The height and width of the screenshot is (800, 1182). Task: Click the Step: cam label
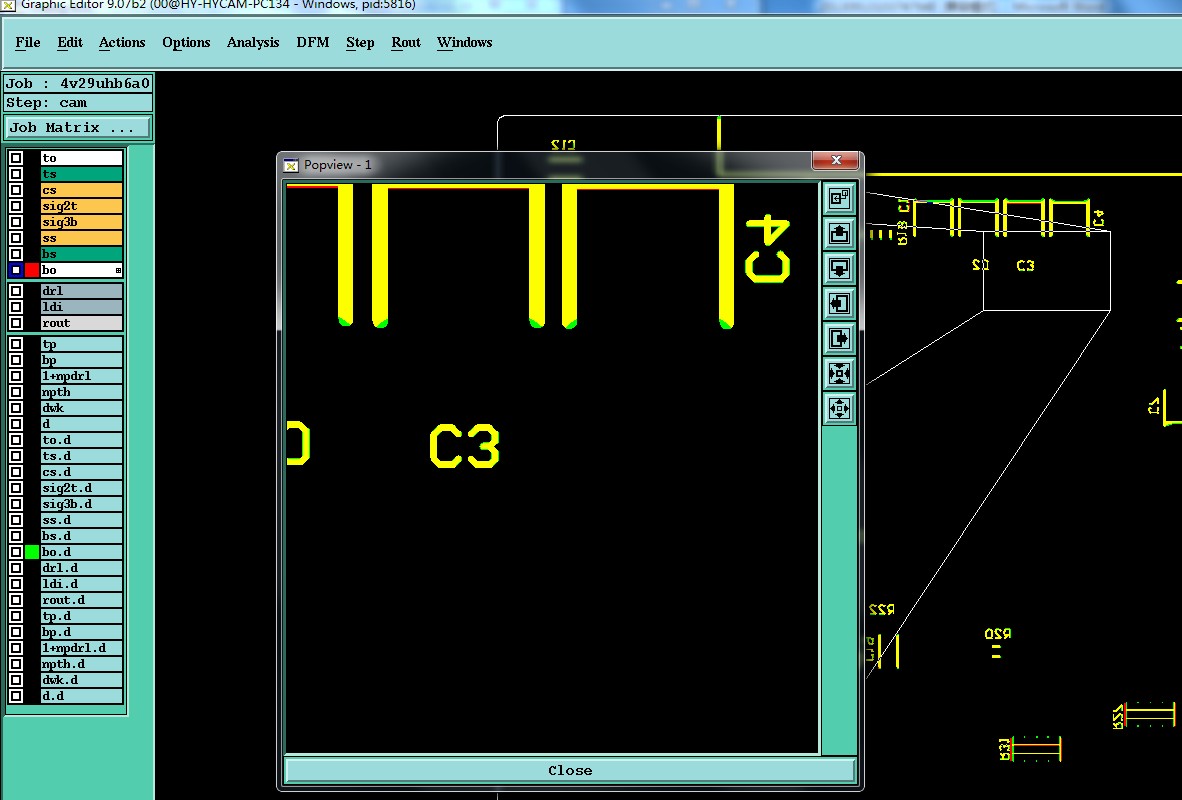[78, 103]
